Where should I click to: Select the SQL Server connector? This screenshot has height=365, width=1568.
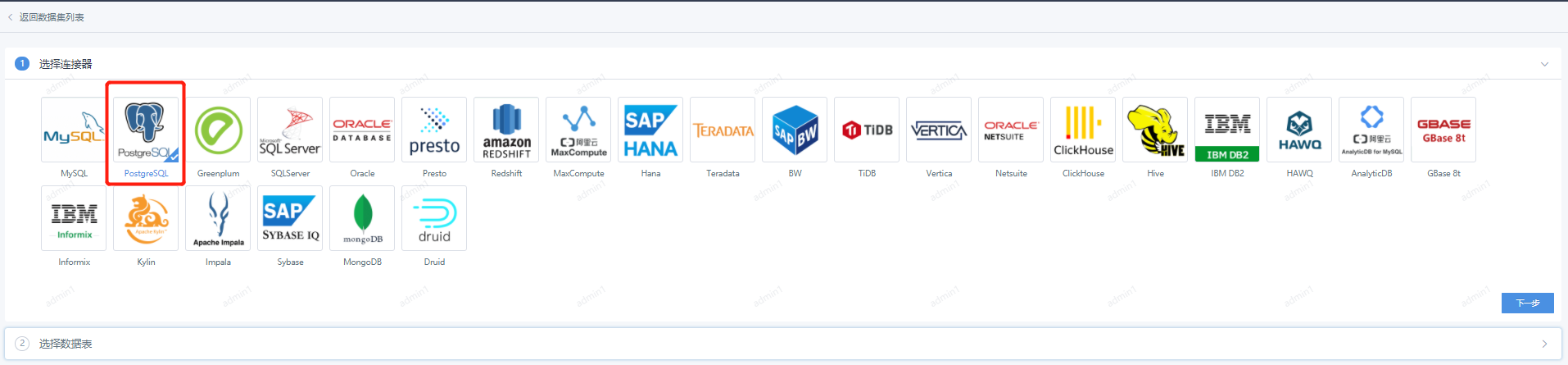click(290, 130)
